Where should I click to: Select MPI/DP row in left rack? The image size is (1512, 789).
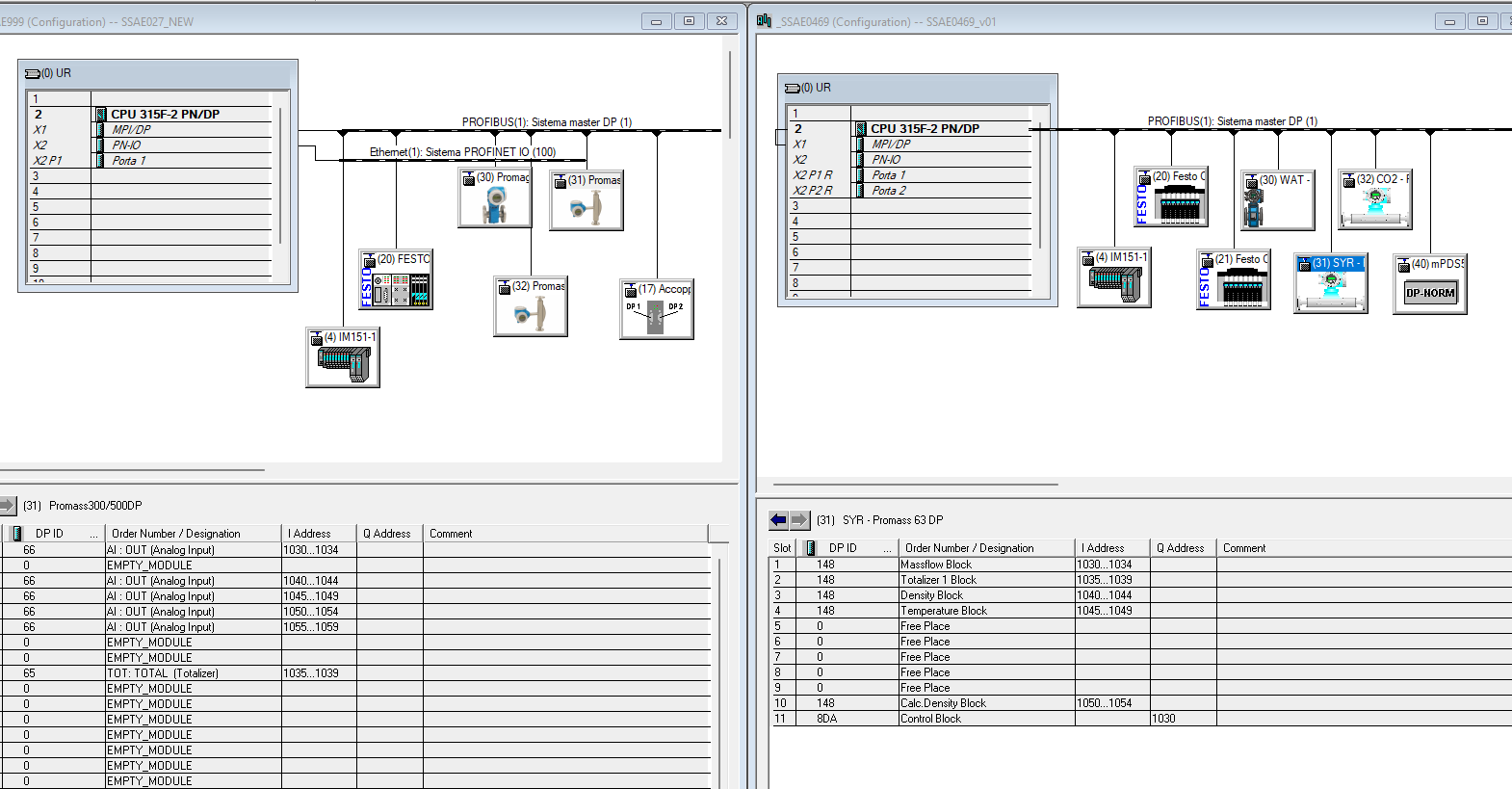click(x=151, y=129)
